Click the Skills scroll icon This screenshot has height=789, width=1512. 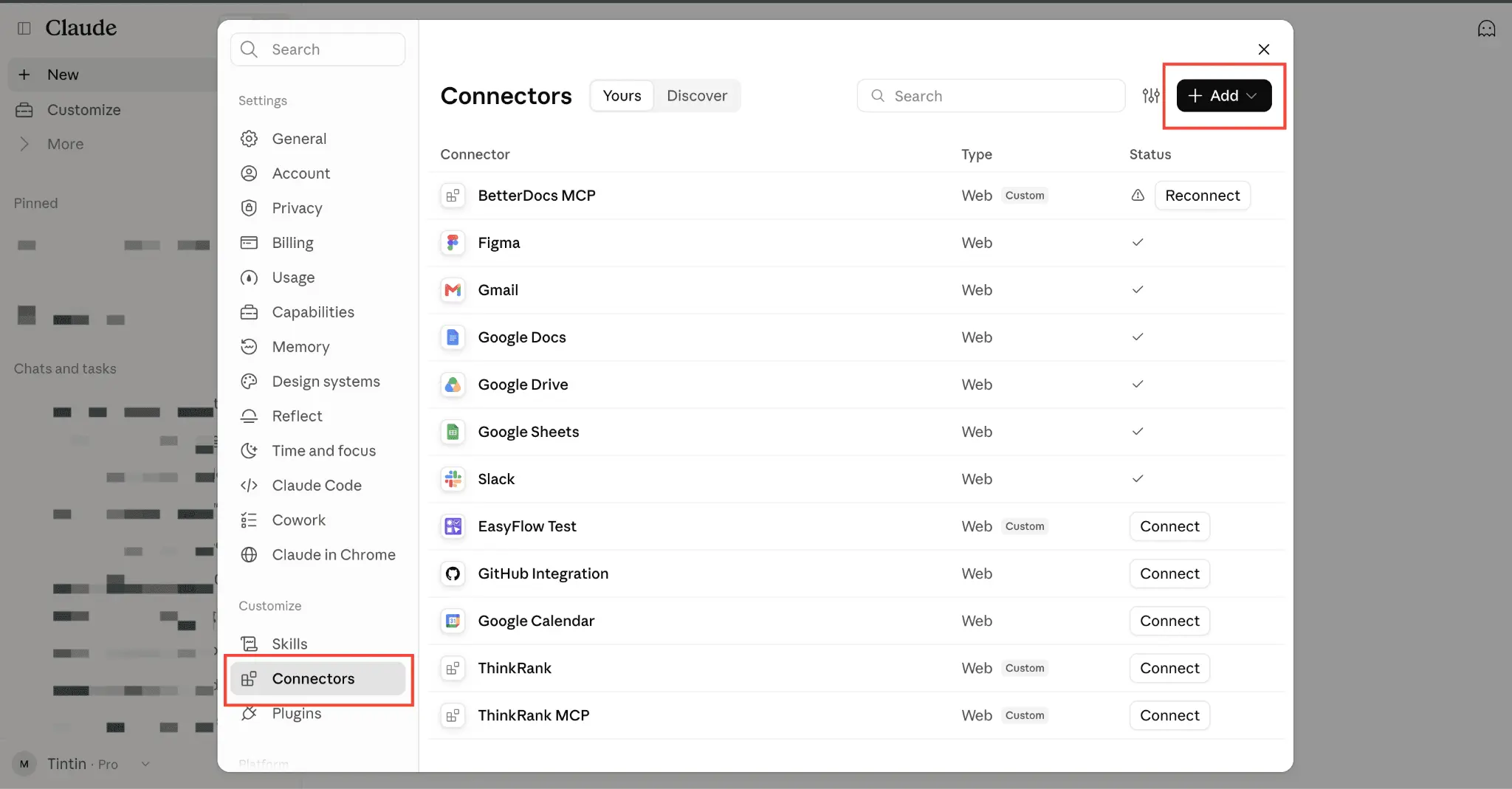pos(250,644)
